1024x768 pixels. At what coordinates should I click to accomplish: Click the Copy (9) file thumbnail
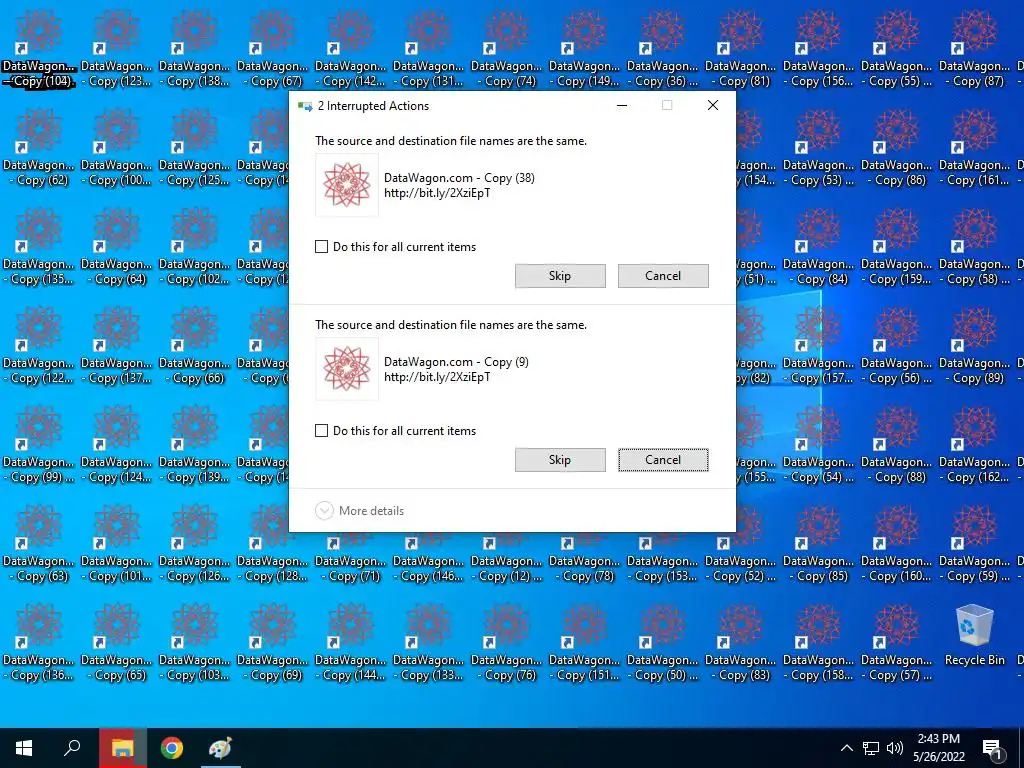347,369
